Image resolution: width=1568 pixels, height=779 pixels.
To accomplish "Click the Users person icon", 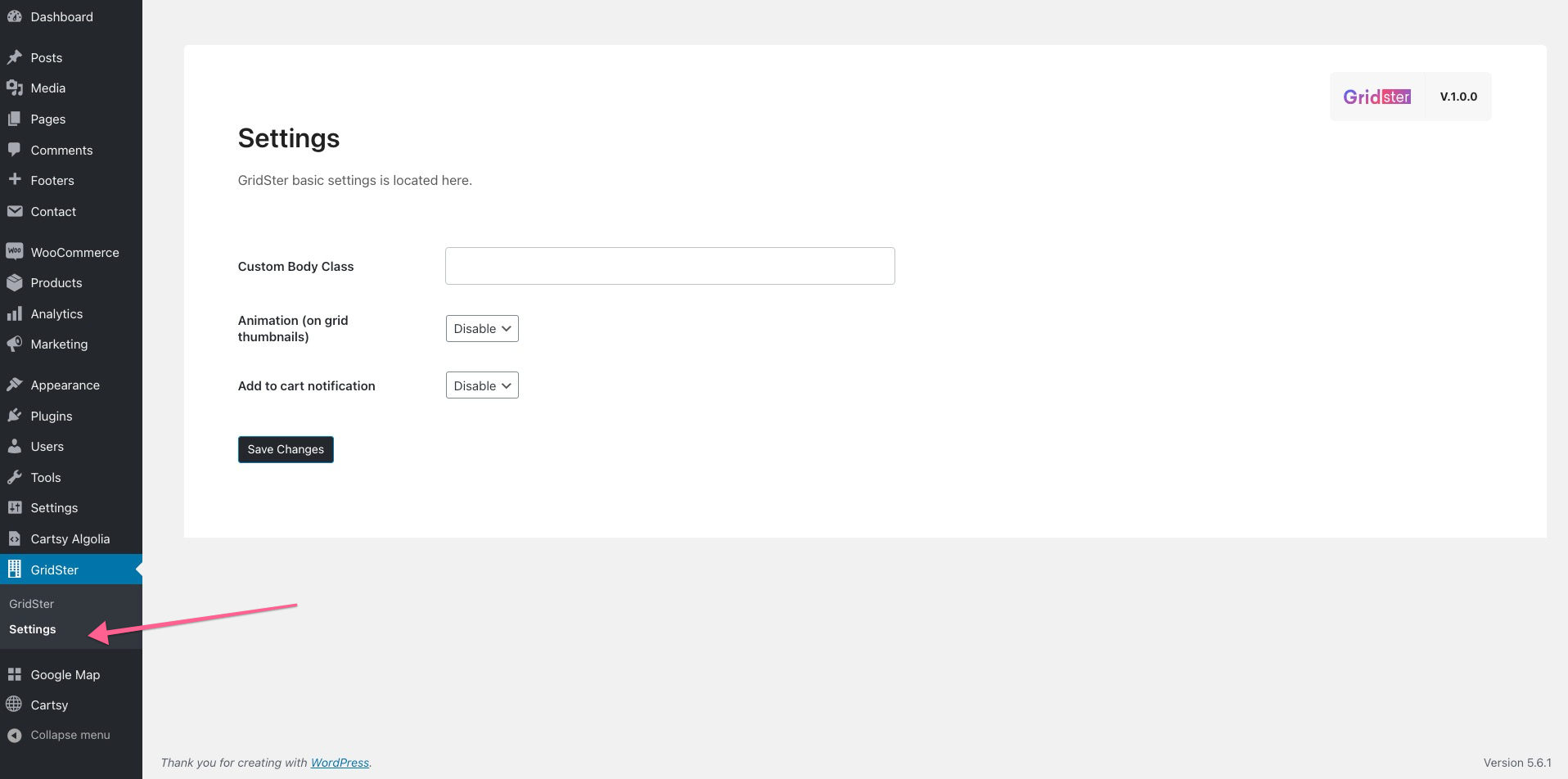I will pyautogui.click(x=14, y=446).
